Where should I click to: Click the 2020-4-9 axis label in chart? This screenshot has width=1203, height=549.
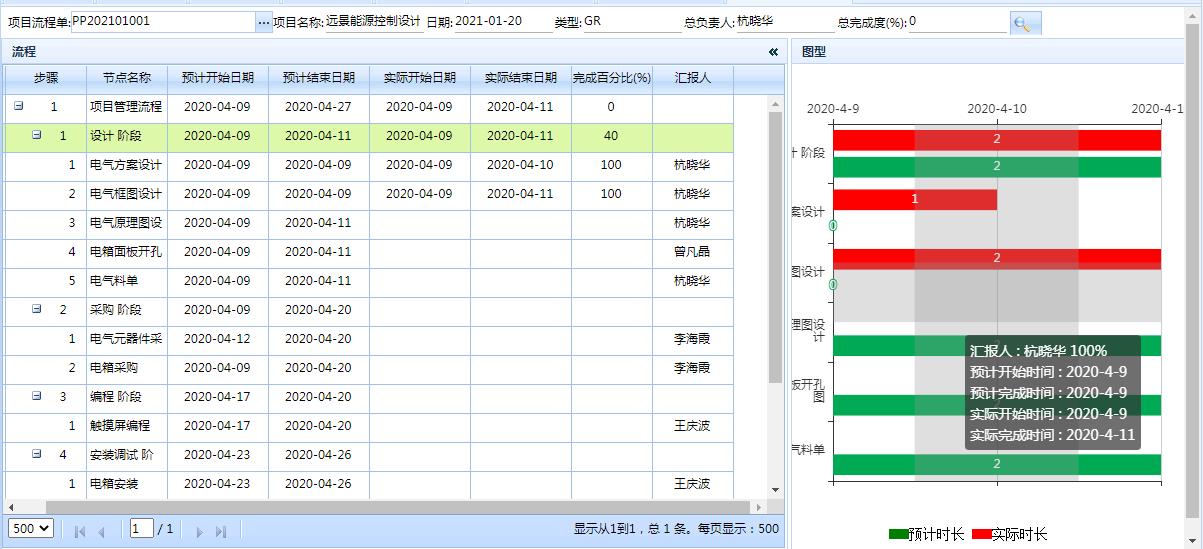pos(833,108)
